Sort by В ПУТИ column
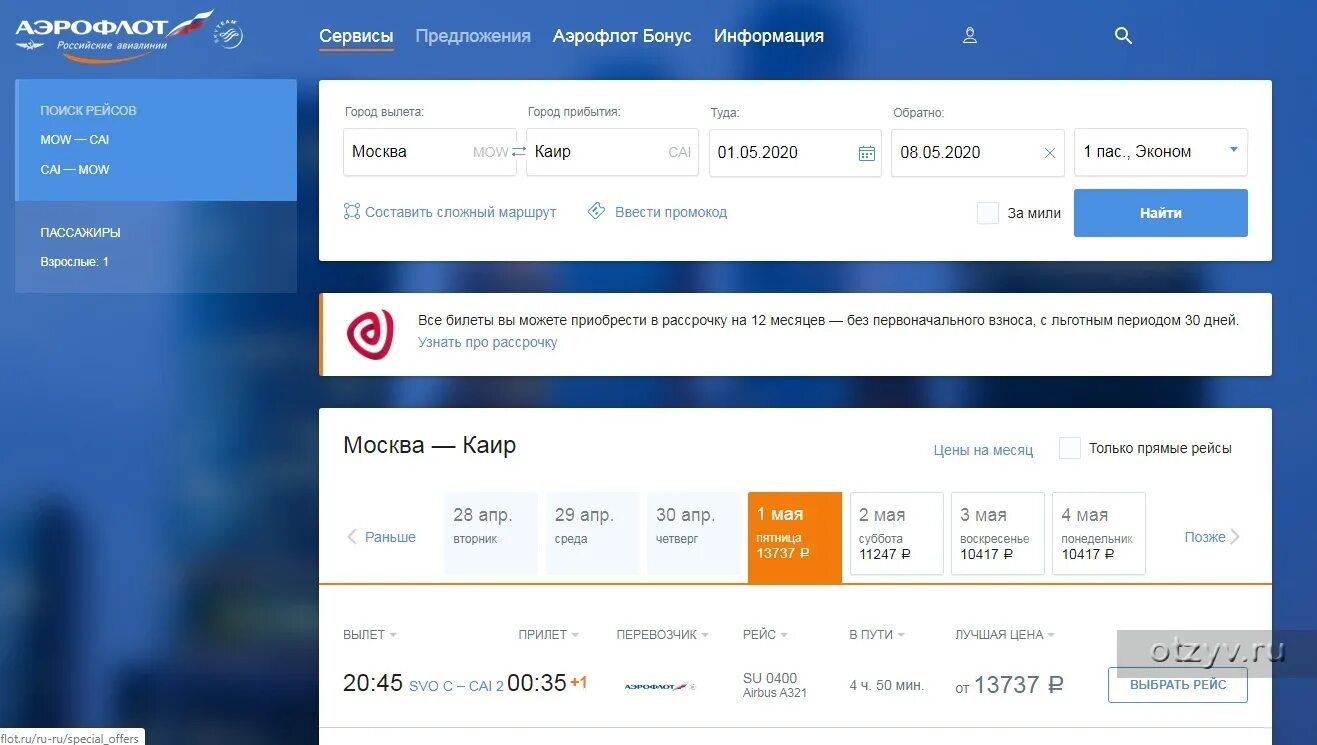This screenshot has height=745, width=1317. coord(877,635)
